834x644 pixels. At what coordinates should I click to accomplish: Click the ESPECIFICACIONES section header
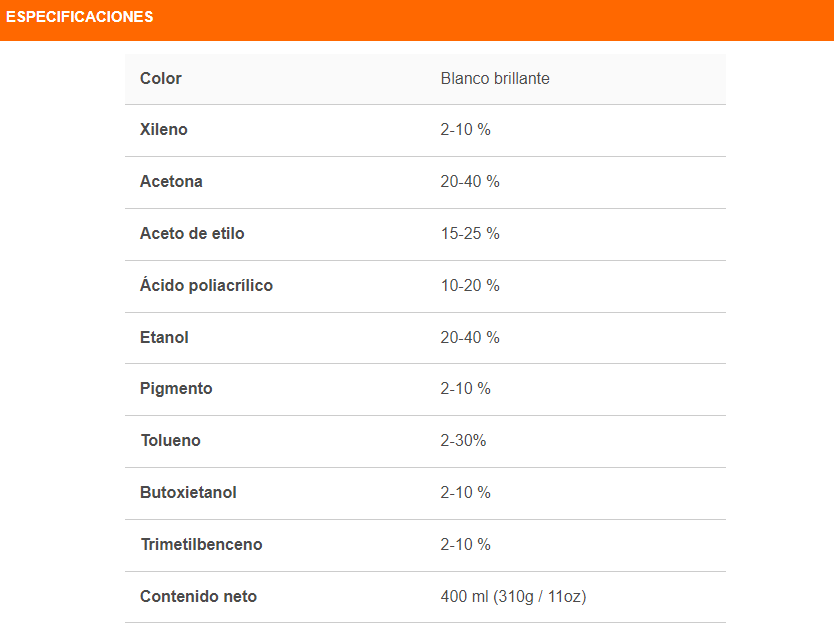click(80, 17)
